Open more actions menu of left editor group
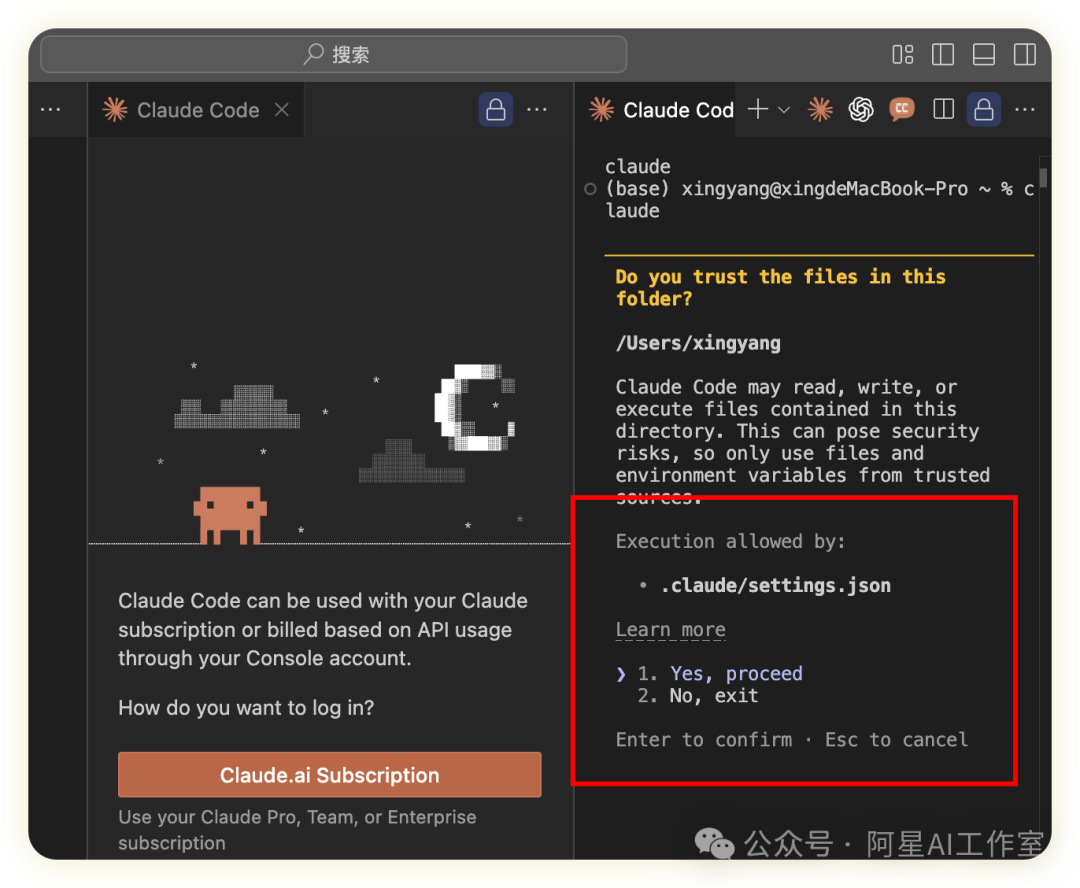 point(537,110)
